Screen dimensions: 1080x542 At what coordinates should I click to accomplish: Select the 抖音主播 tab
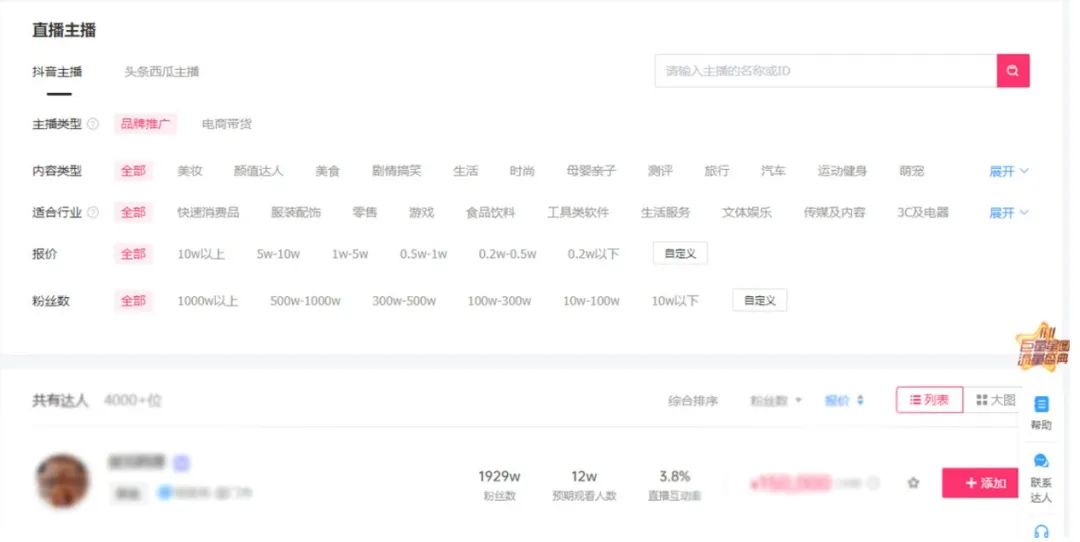(x=57, y=72)
